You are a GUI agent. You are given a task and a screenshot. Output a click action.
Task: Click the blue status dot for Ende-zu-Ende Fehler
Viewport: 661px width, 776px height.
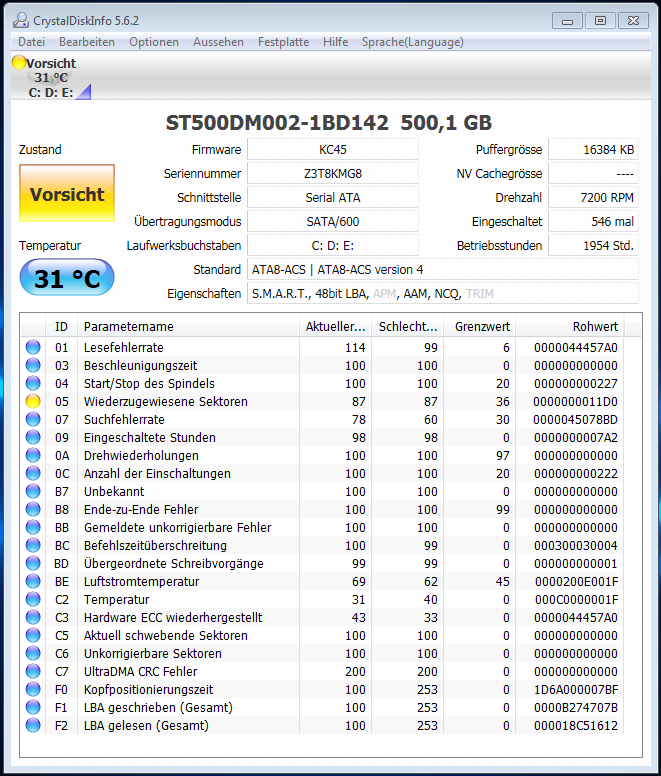click(33, 509)
